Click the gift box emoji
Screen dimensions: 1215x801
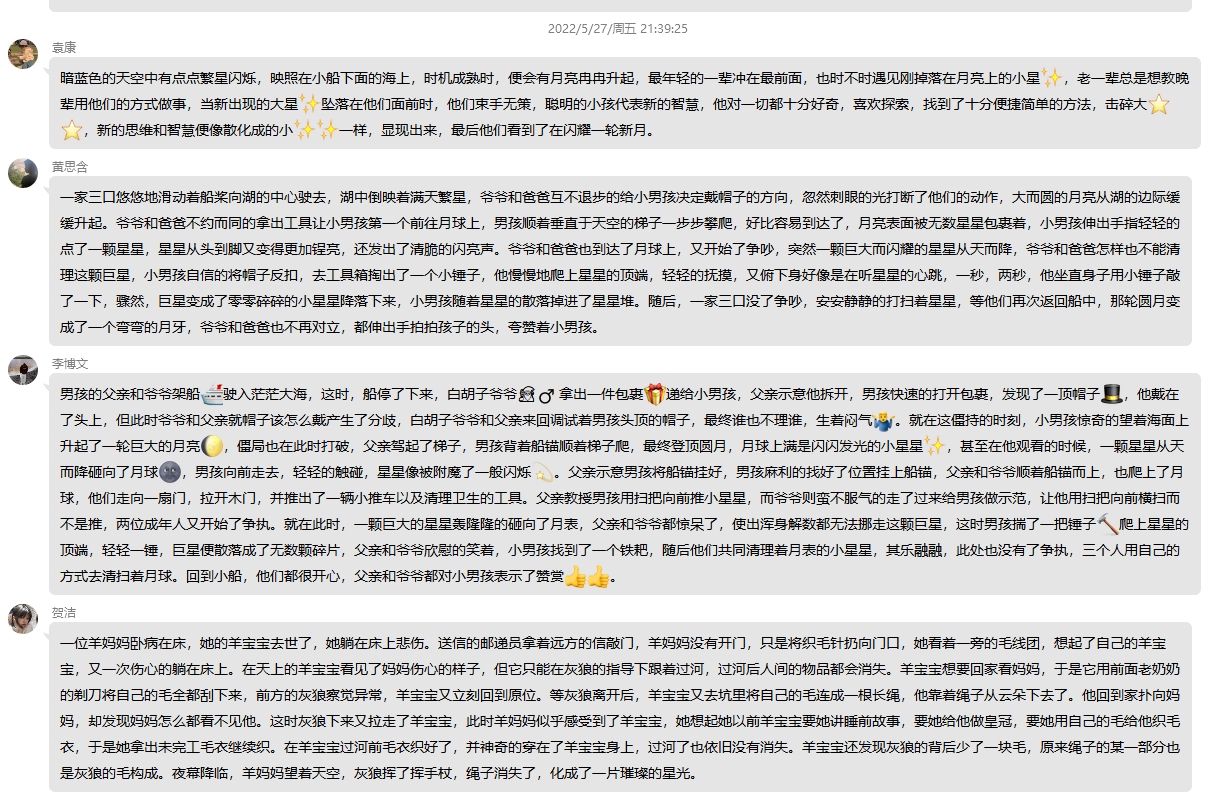[x=654, y=393]
